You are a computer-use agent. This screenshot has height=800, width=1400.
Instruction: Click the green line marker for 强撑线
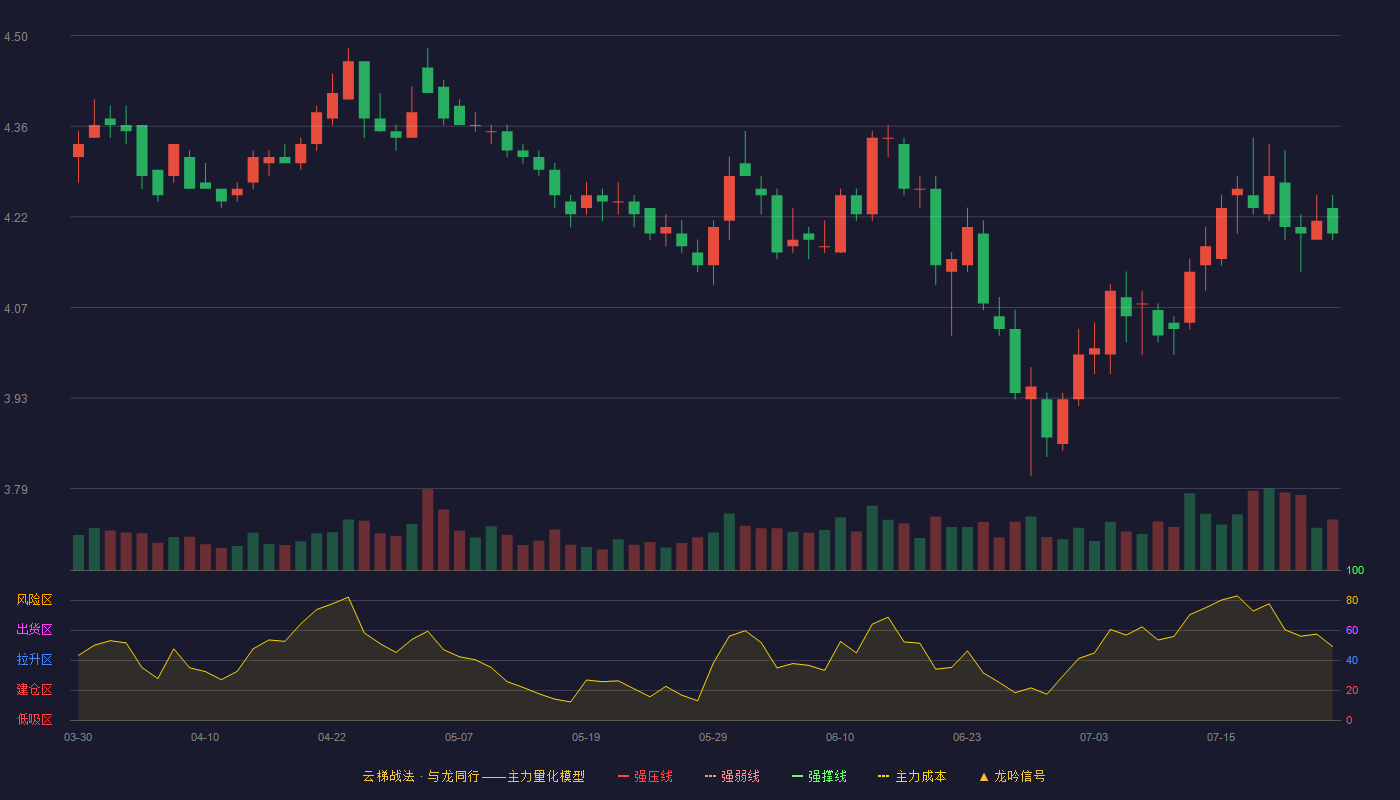[x=797, y=776]
